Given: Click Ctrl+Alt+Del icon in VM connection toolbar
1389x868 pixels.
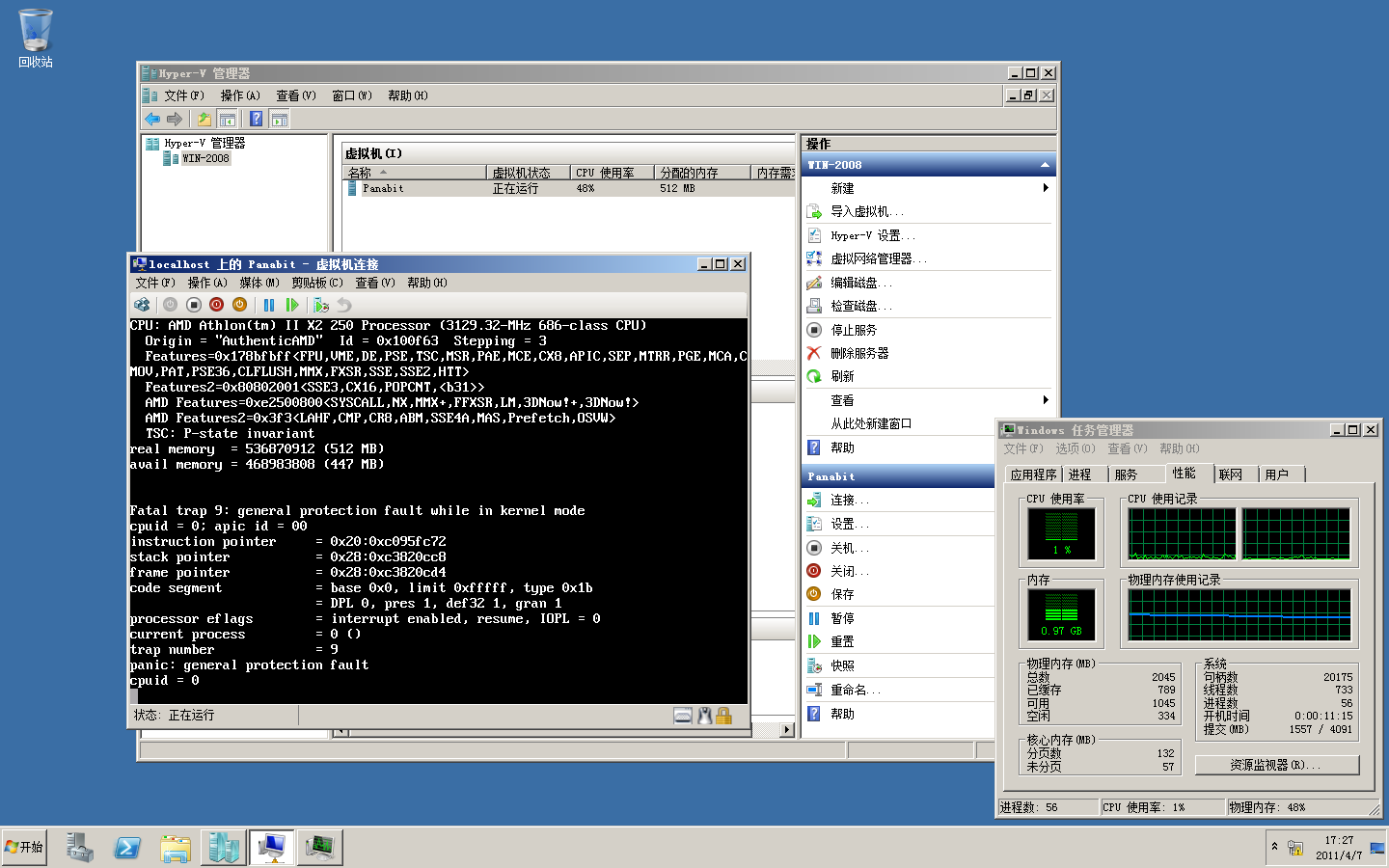Looking at the screenshot, I should coord(142,305).
